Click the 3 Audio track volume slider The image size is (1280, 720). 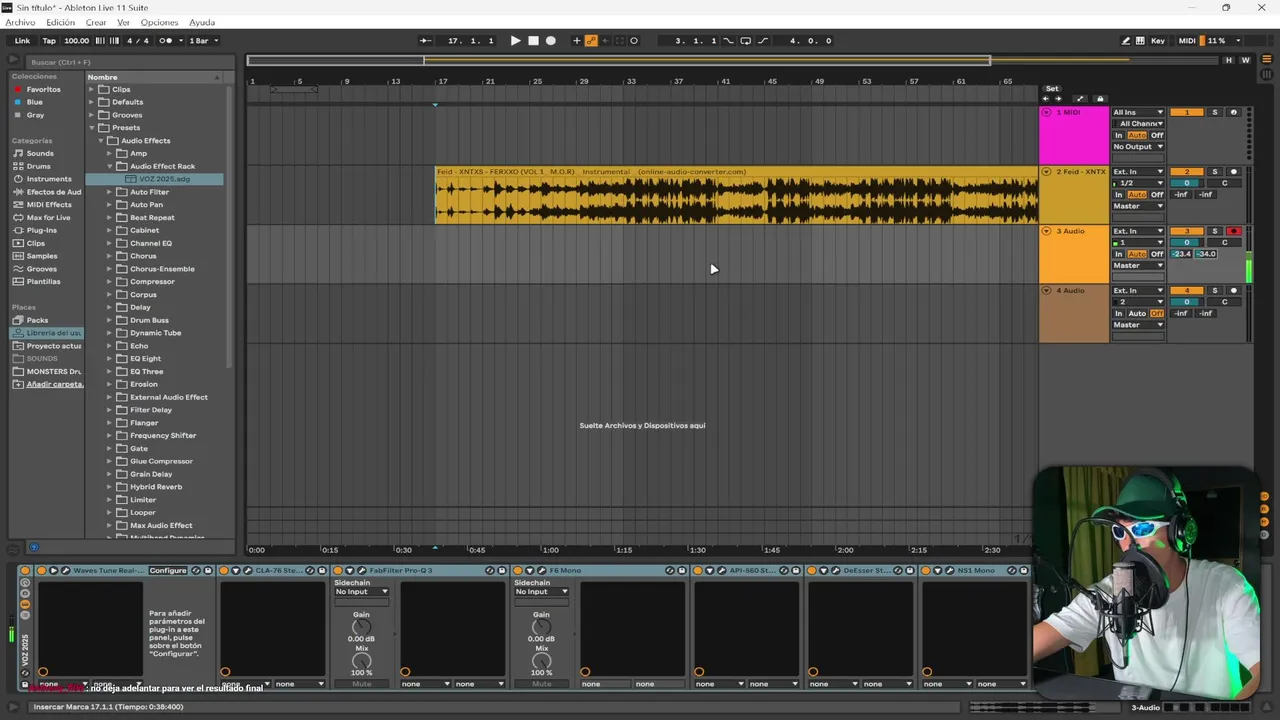[x=1187, y=243]
